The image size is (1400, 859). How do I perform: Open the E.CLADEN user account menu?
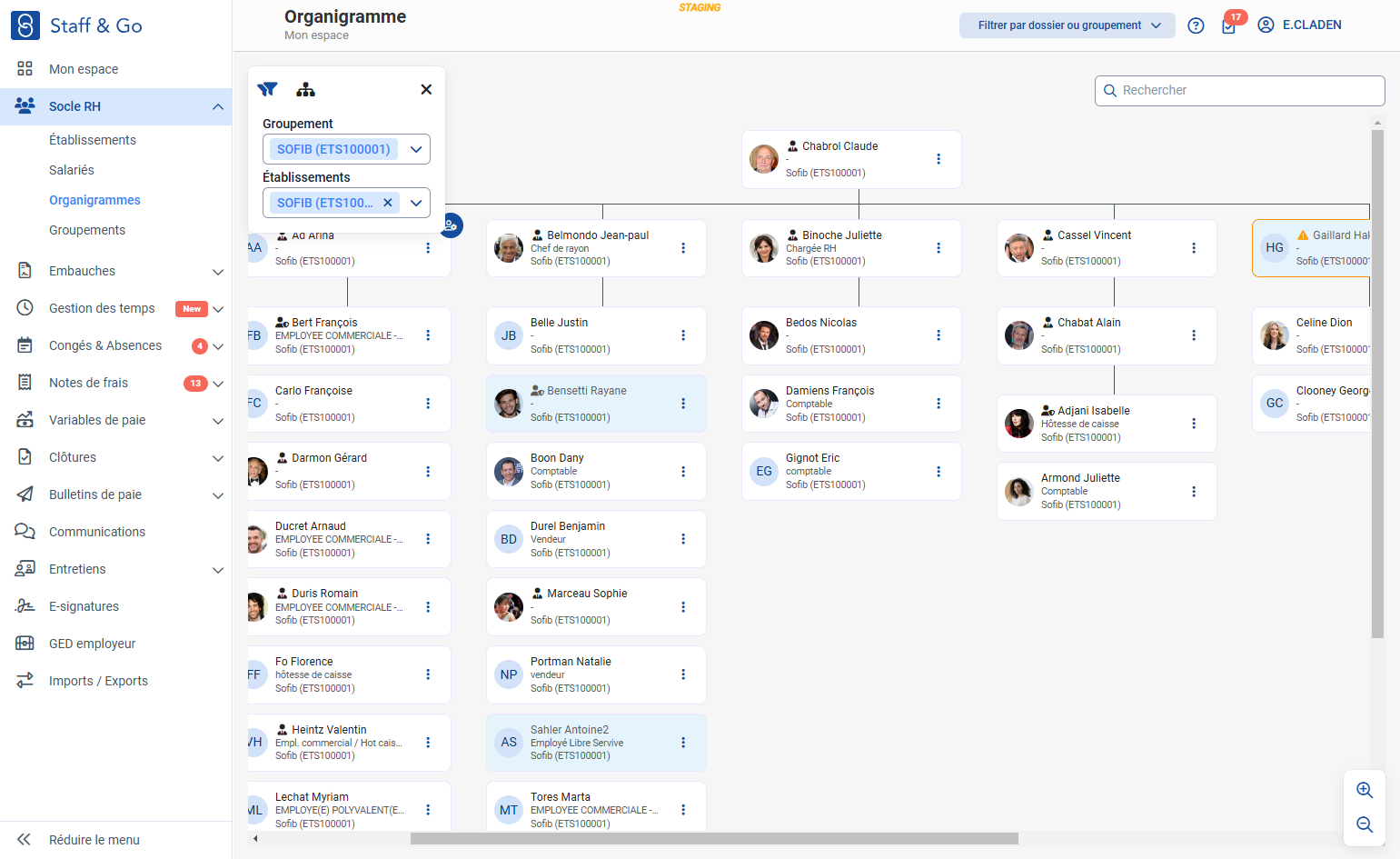pos(1299,25)
